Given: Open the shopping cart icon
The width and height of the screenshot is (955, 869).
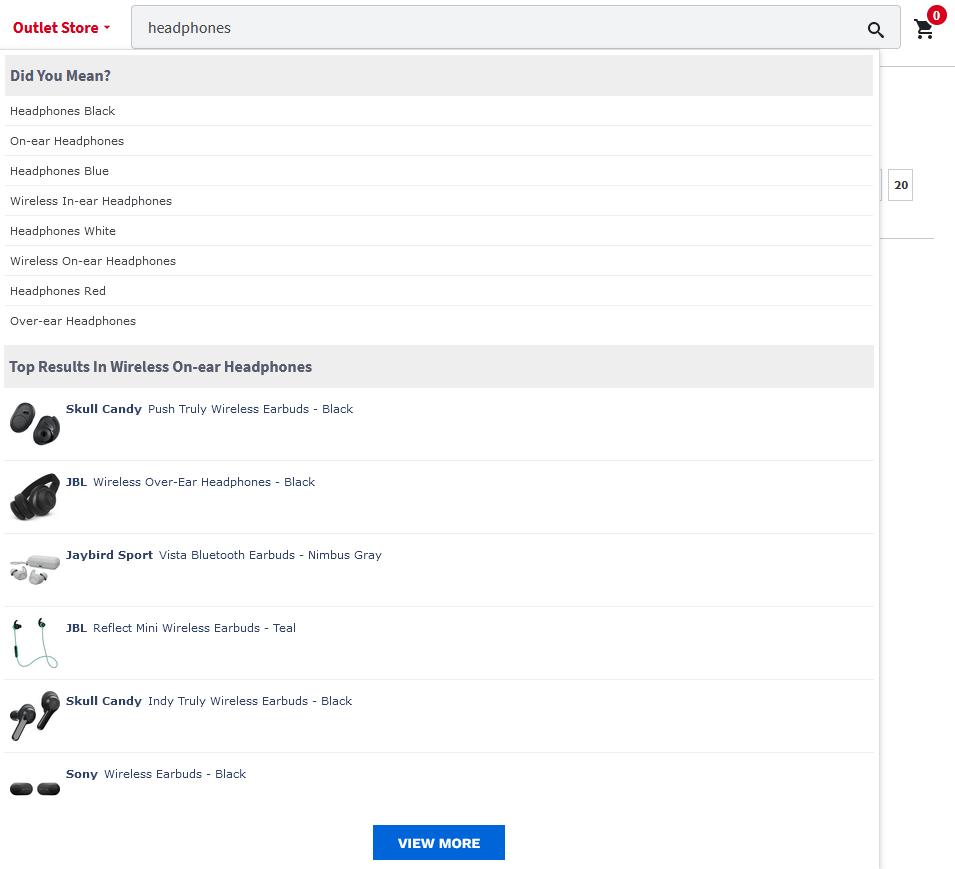Looking at the screenshot, I should tap(924, 29).
